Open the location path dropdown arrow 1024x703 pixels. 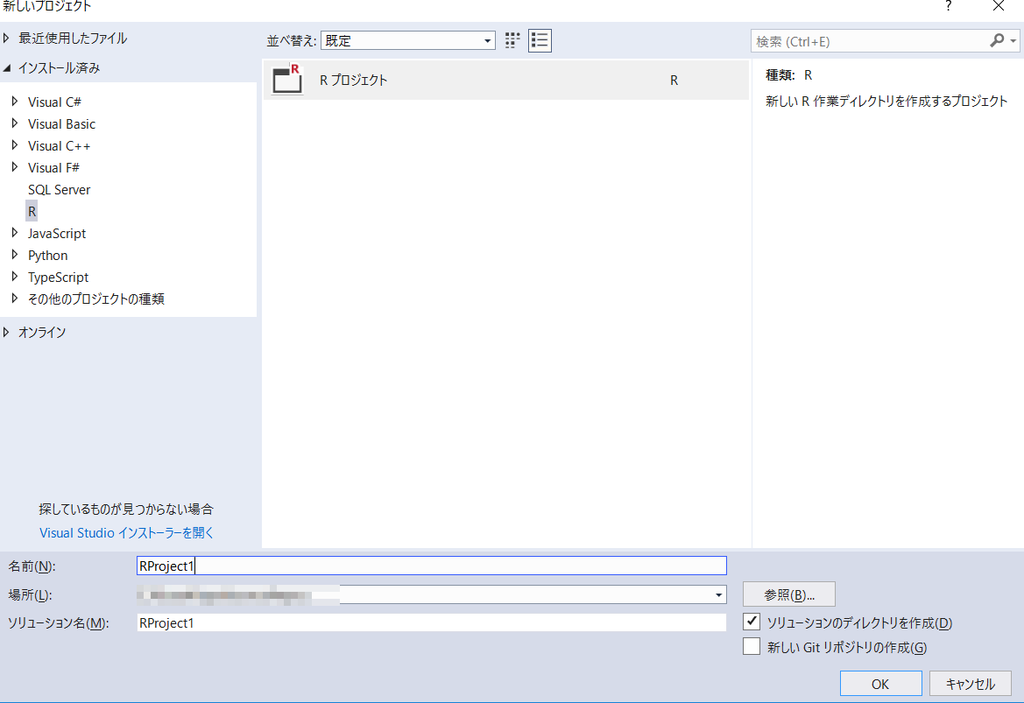(x=718, y=595)
